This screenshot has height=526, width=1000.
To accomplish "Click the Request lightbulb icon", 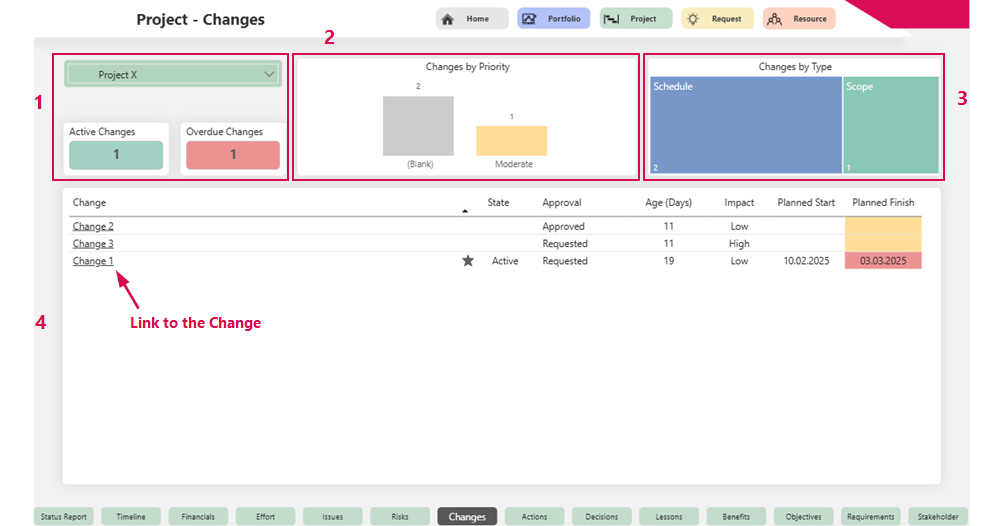I will pos(692,19).
